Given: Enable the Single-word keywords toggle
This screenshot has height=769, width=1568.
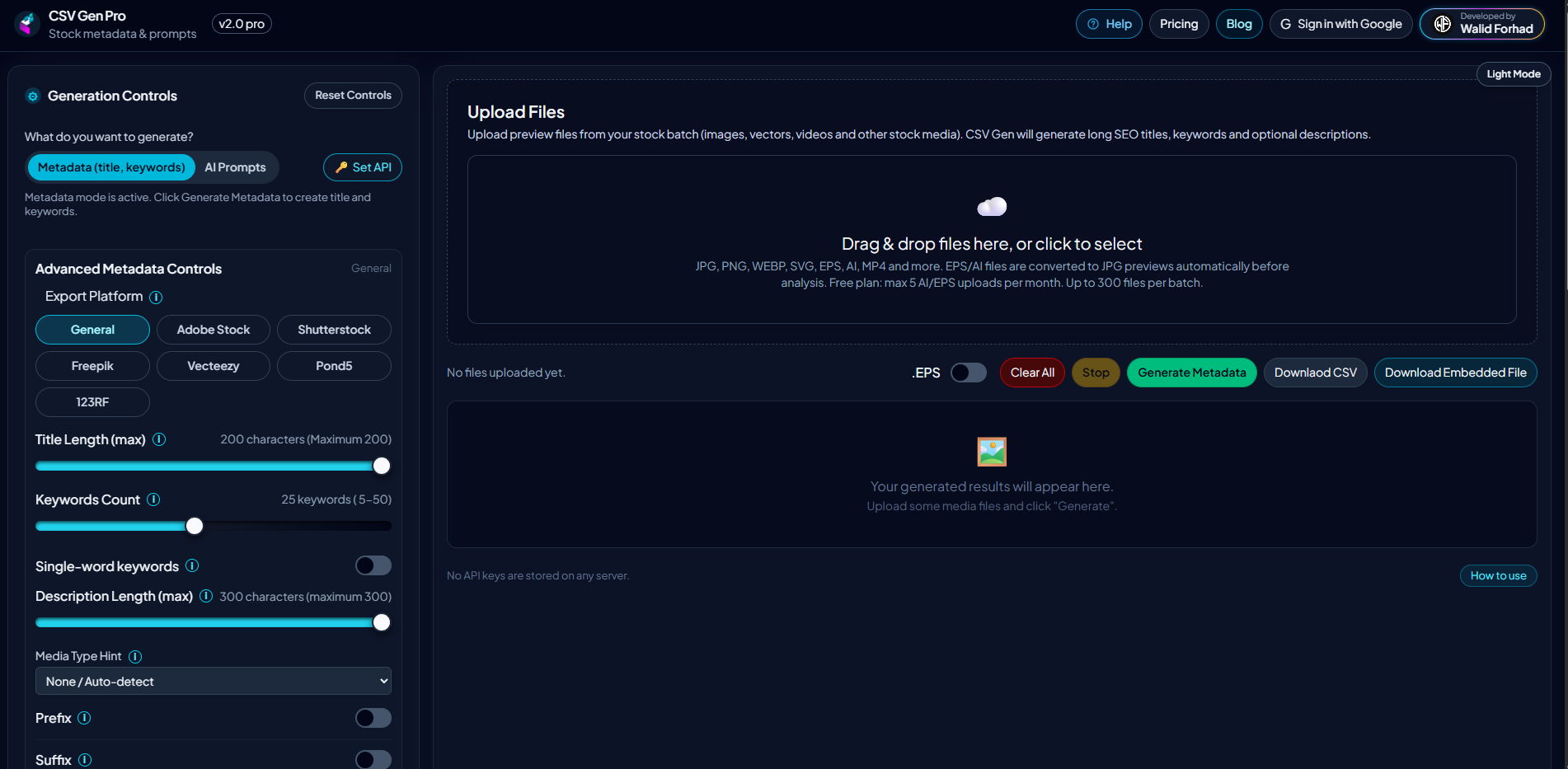Looking at the screenshot, I should 373,565.
